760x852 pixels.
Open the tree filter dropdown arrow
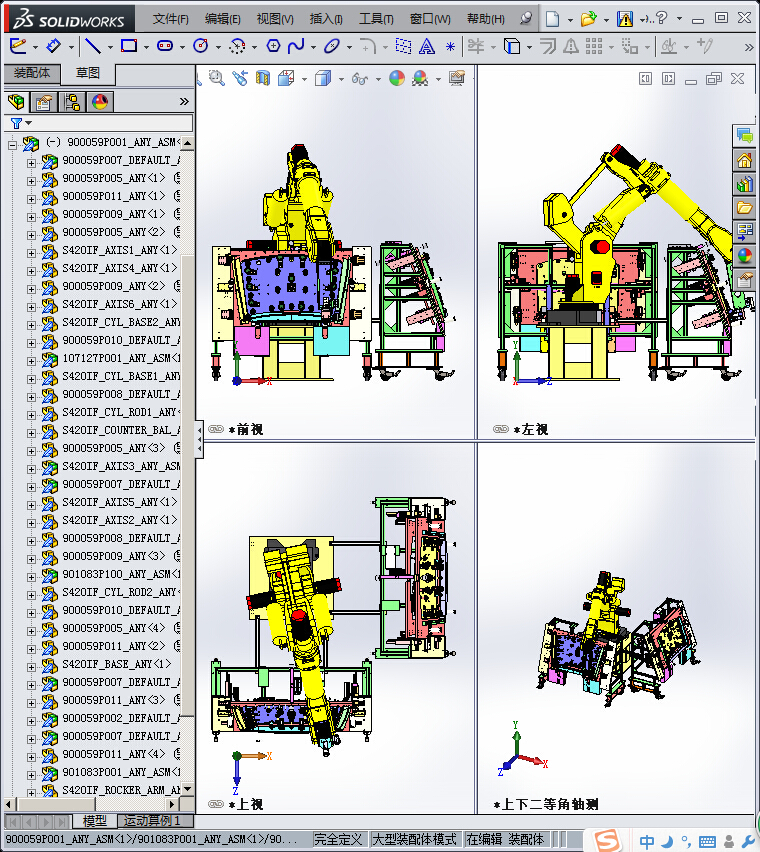tap(29, 123)
